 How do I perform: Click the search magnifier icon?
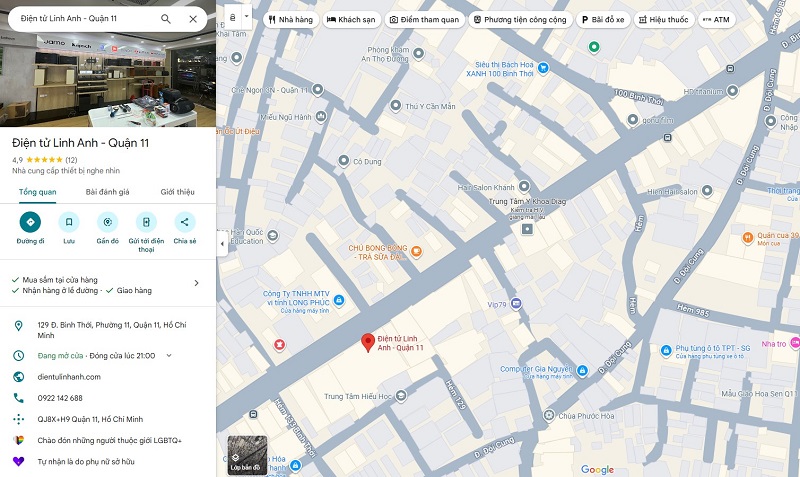[166, 19]
